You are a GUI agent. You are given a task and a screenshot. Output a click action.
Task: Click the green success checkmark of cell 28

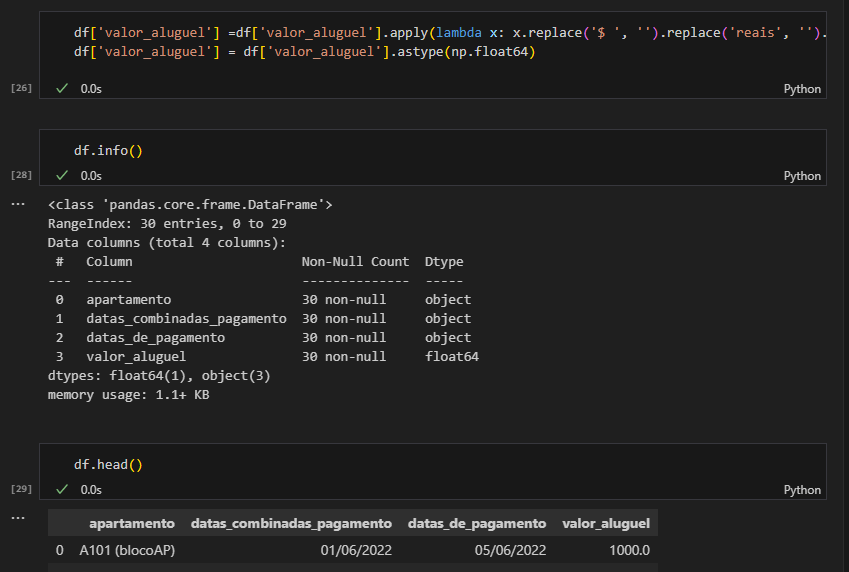point(62,176)
